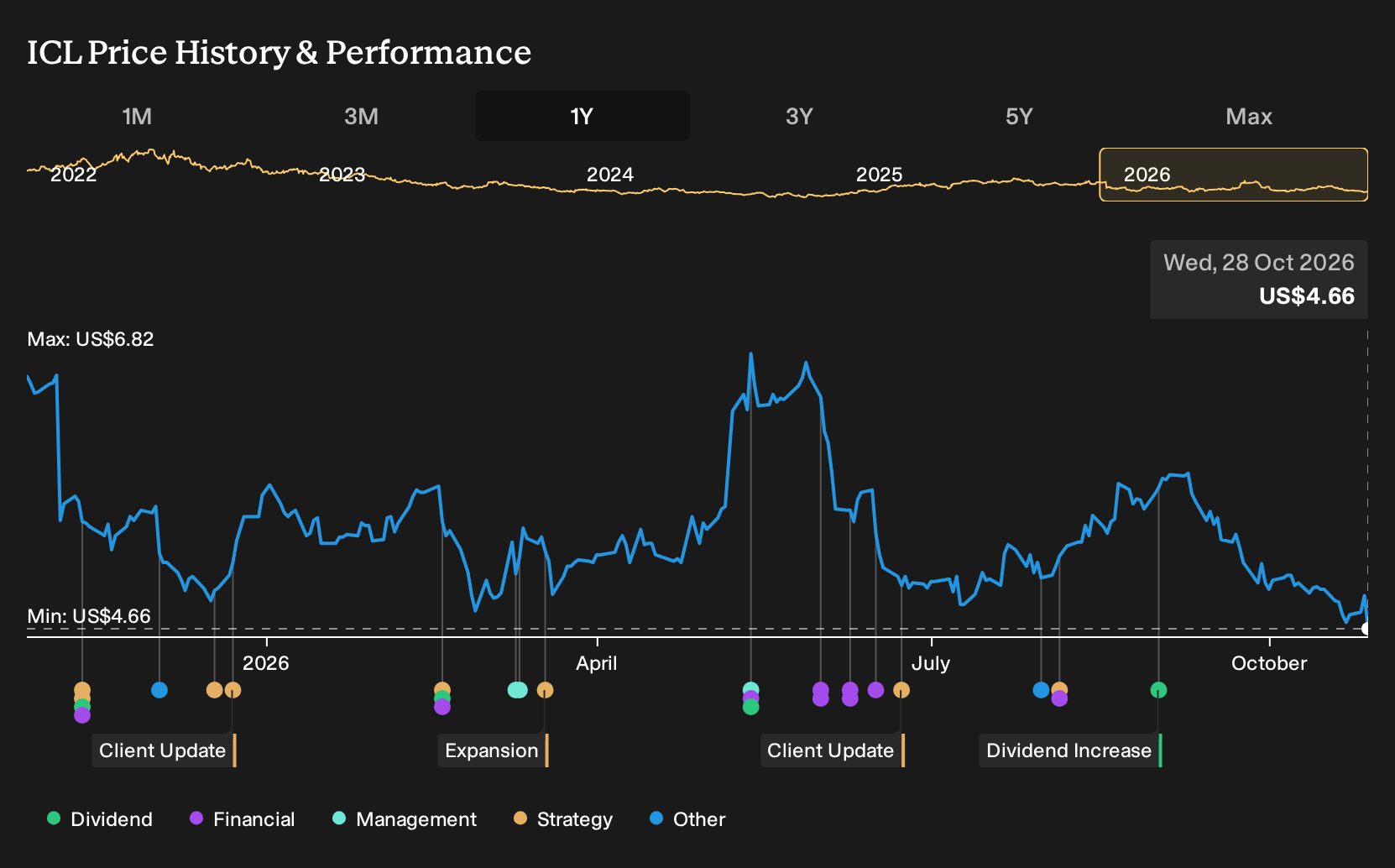Click the 'July' axis label

click(x=931, y=663)
